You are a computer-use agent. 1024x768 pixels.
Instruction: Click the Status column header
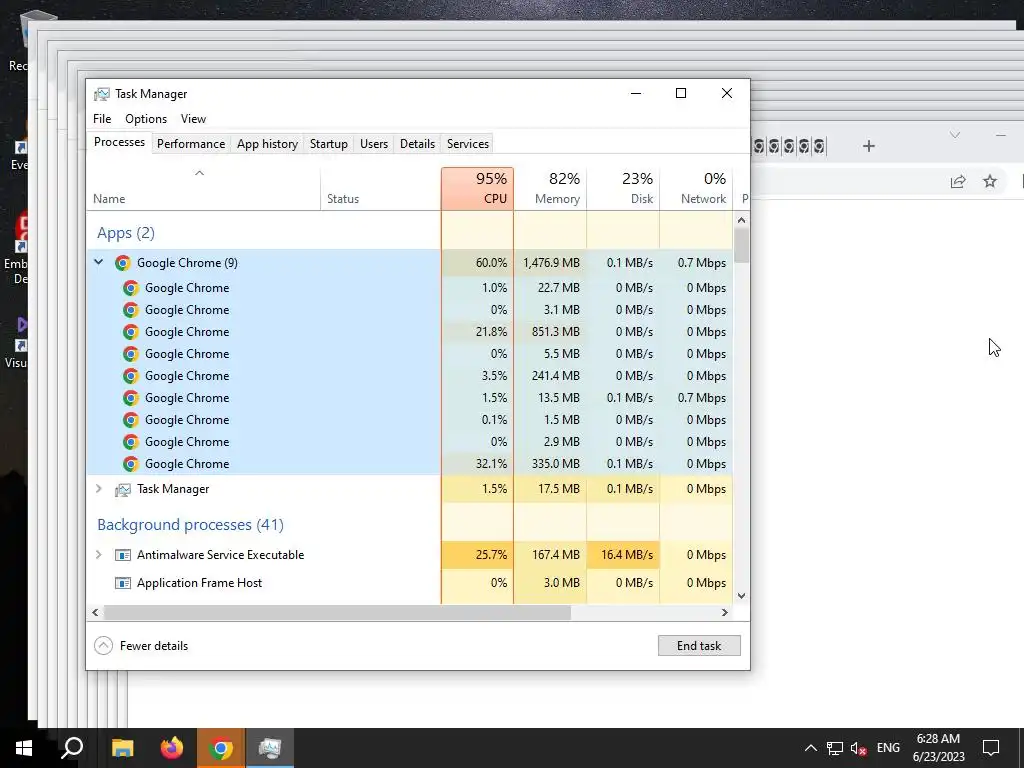(x=381, y=189)
